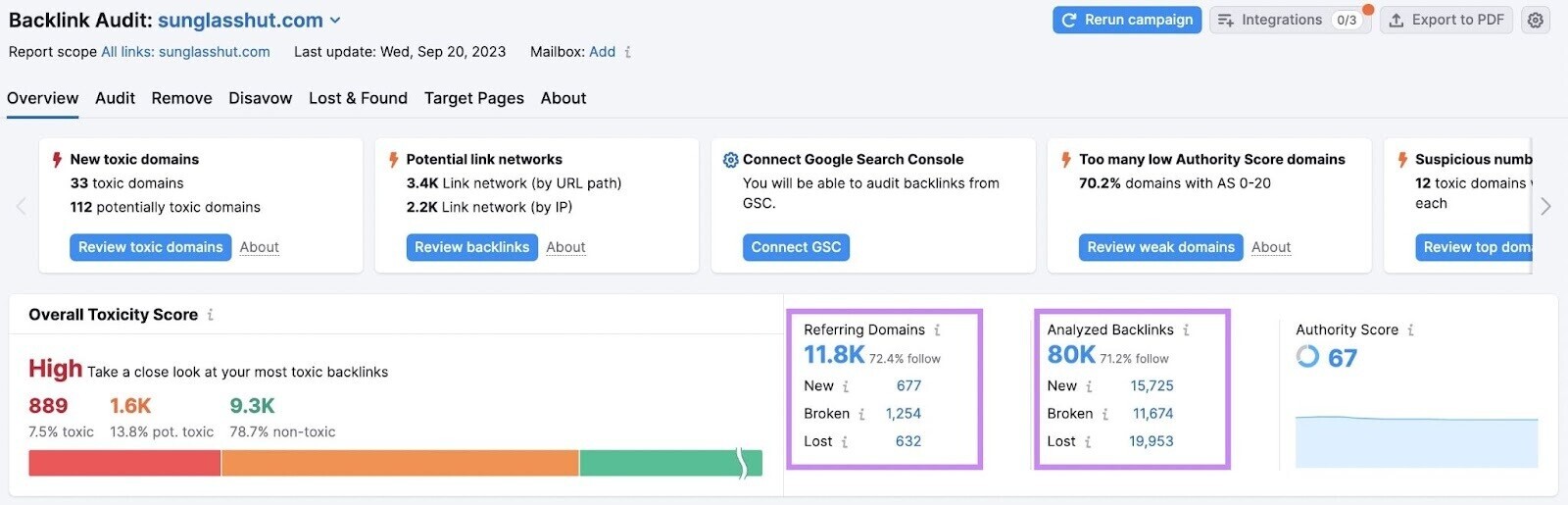Screen dimensions: 1568x505
Task: Click info icon next to Referring Domains Lost
Action: click(844, 442)
